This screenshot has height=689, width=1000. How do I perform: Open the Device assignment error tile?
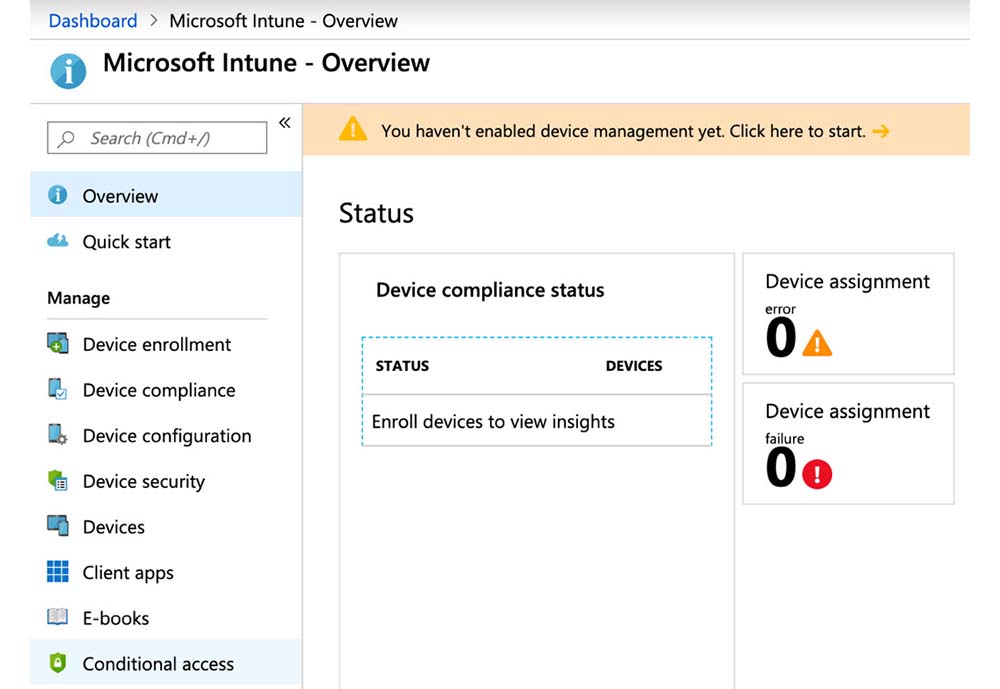point(848,313)
